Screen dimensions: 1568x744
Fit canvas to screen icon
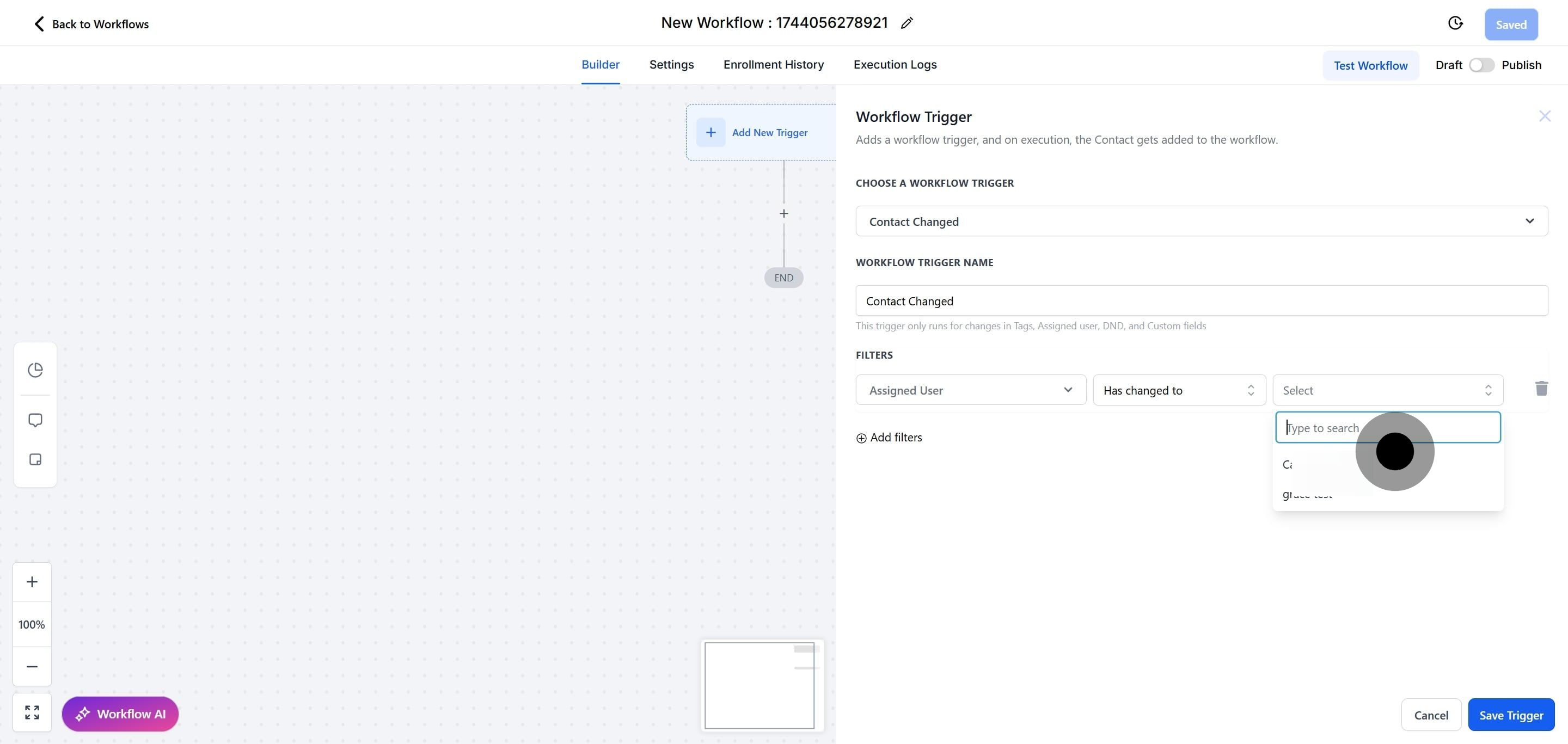point(32,712)
